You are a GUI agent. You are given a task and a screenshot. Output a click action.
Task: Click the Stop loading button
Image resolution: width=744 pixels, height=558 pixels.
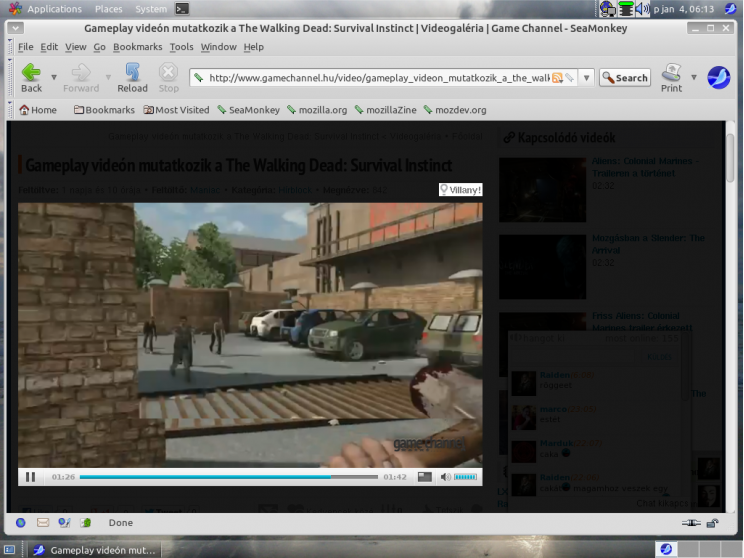[x=168, y=78]
